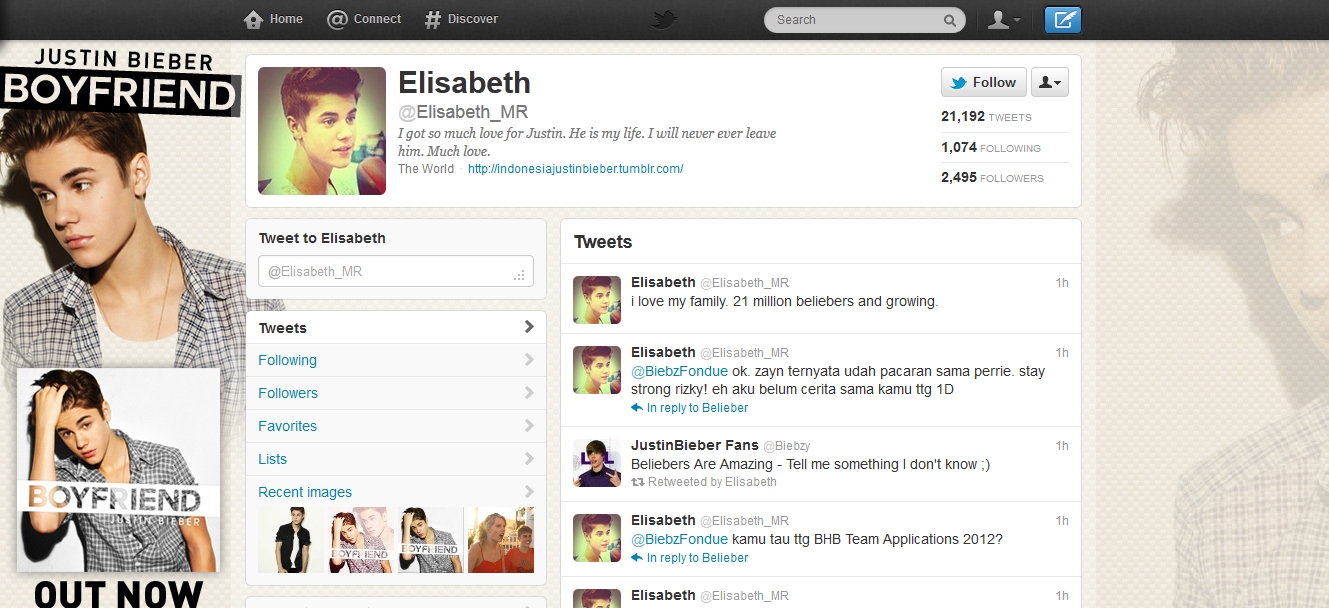Viewport: 1329px width, 608px height.
Task: Open the Recent images section link
Action: tap(305, 492)
